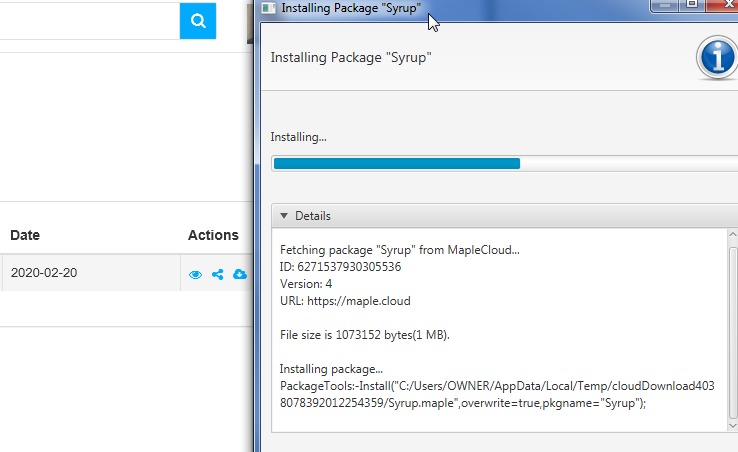Screen dimensions: 738x452
Task: Click the 'URL: https://maple.cloud' line
Action: pos(345,300)
